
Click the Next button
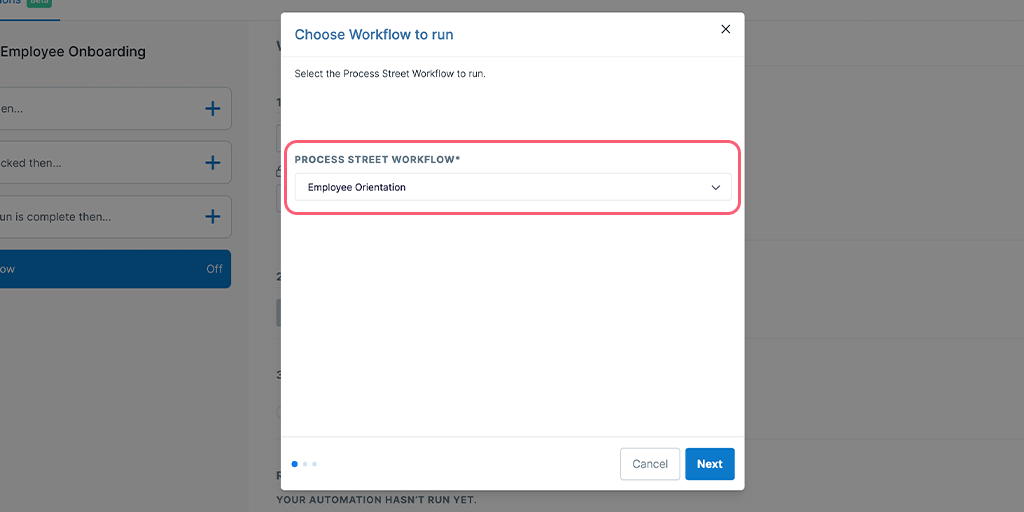tap(709, 464)
